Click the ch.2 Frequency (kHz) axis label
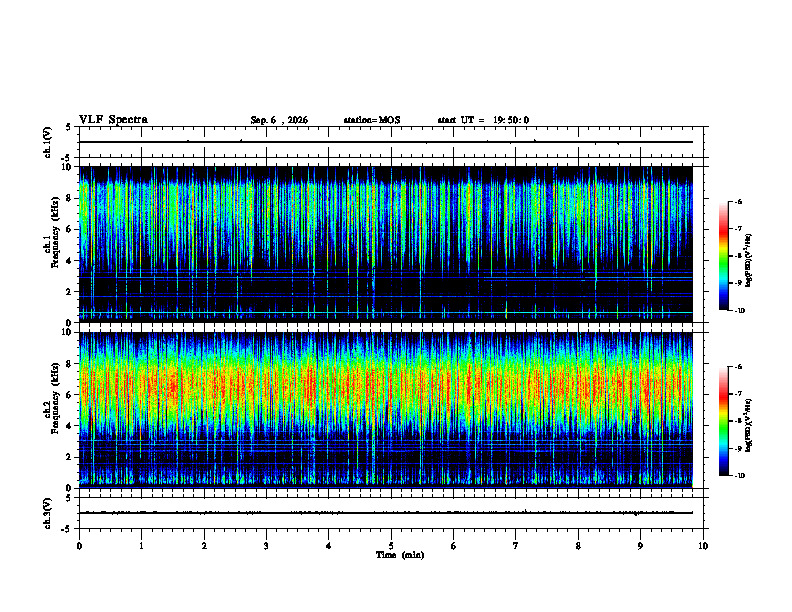Screen dimensions: 792x612 point(52,407)
